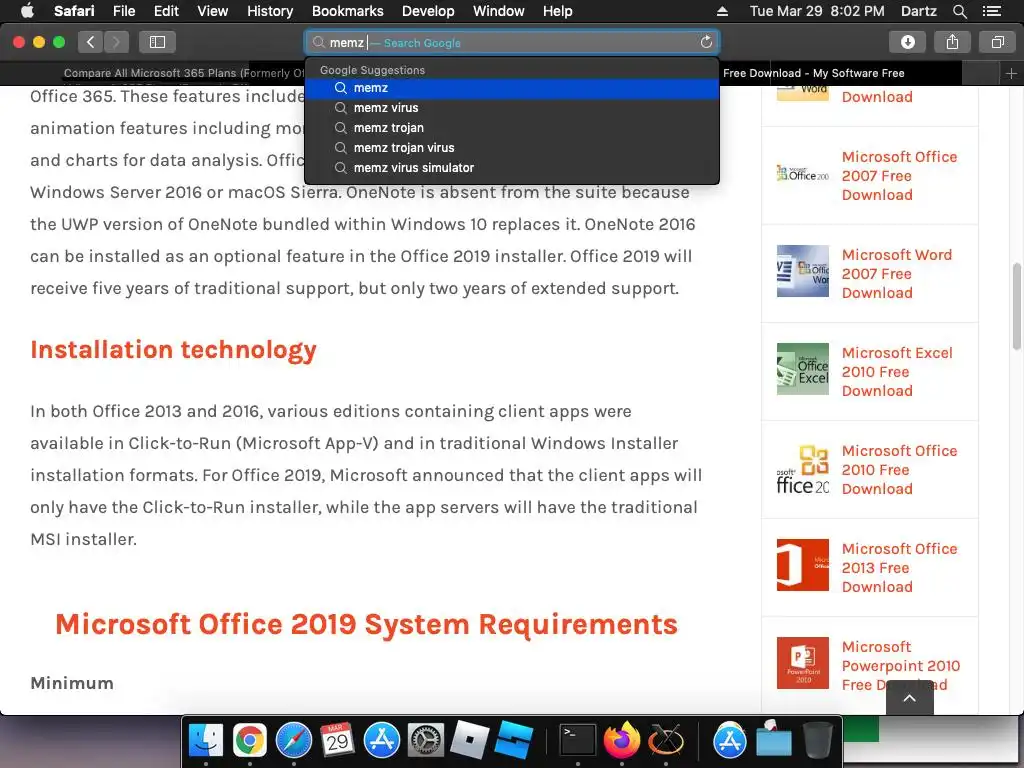Open Notification Center in the menu bar
The image size is (1024, 768).
(992, 11)
